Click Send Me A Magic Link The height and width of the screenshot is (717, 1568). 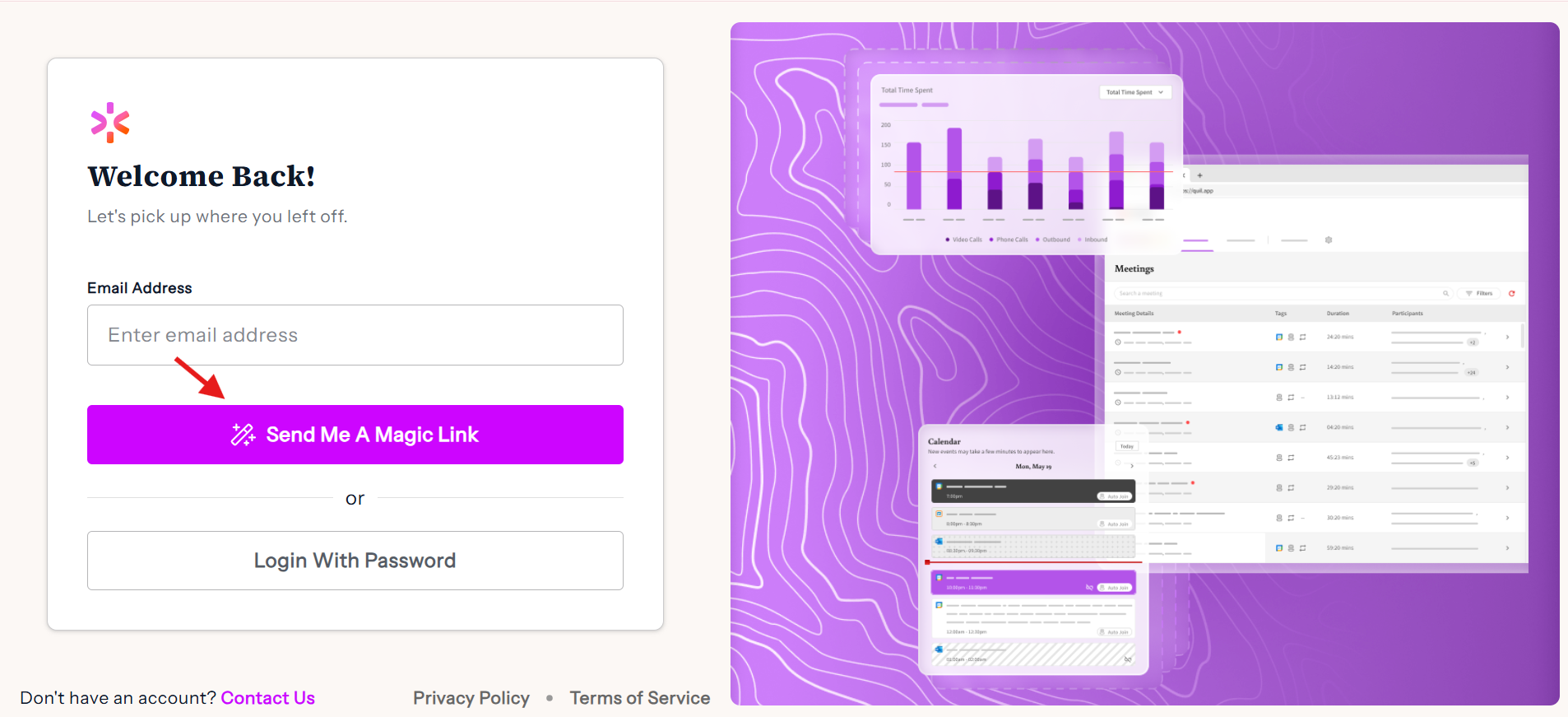(355, 435)
